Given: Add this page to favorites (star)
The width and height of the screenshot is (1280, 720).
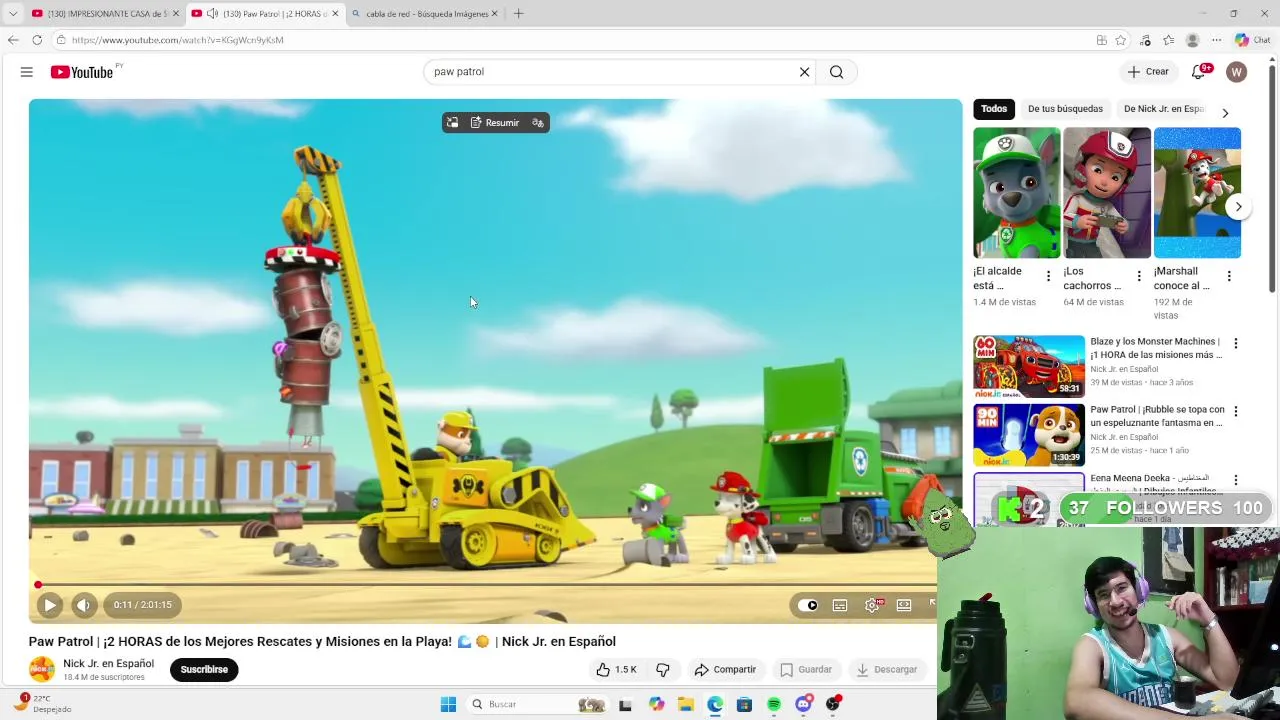Looking at the screenshot, I should pos(1121,40).
